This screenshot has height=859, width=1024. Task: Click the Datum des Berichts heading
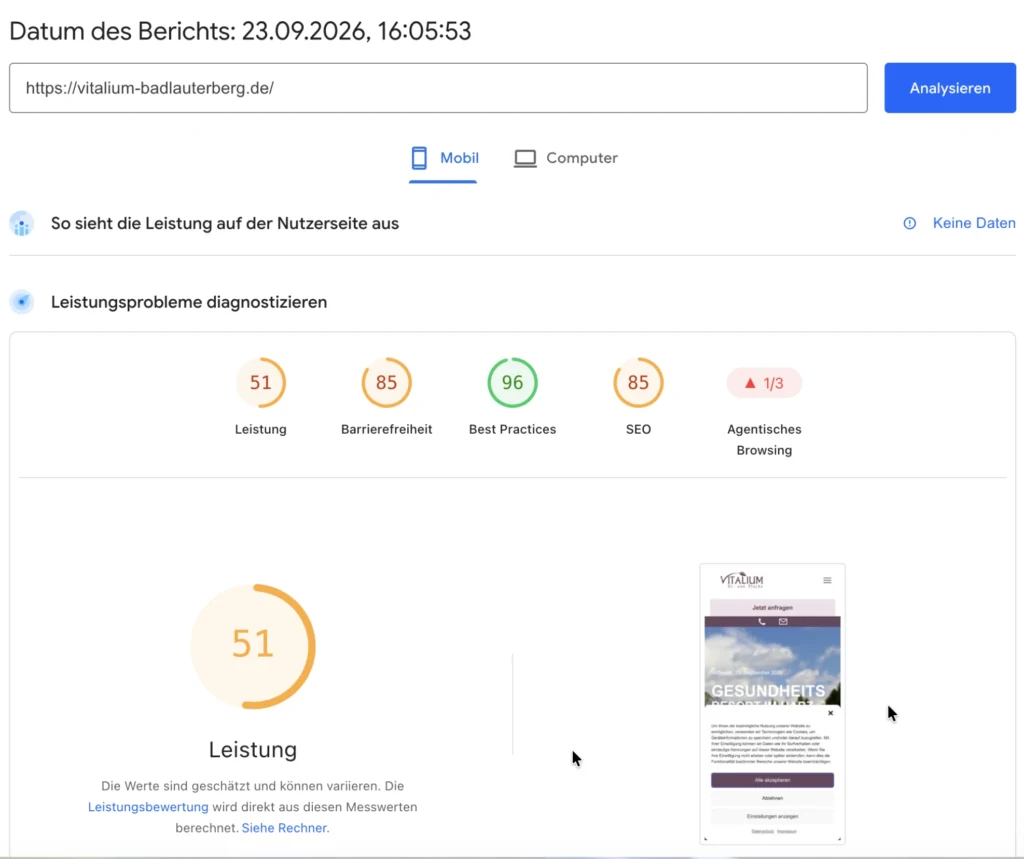coord(240,31)
